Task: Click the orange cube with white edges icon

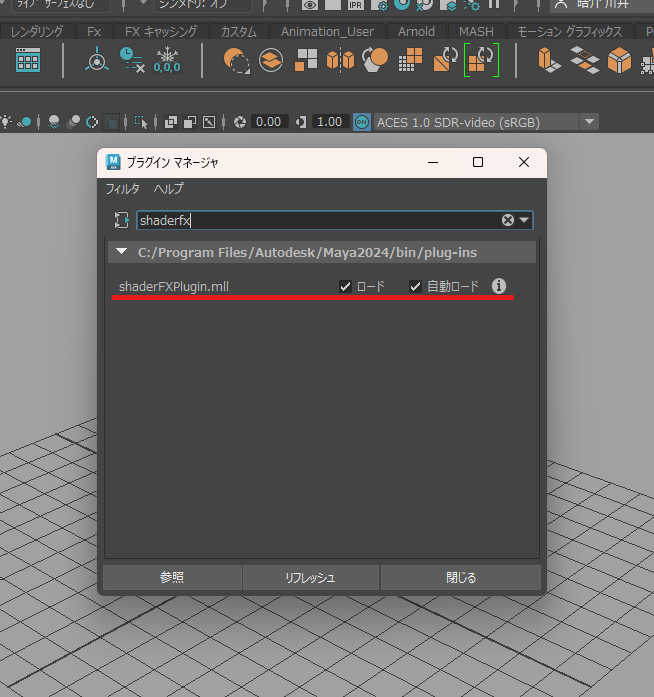Action: coord(619,60)
